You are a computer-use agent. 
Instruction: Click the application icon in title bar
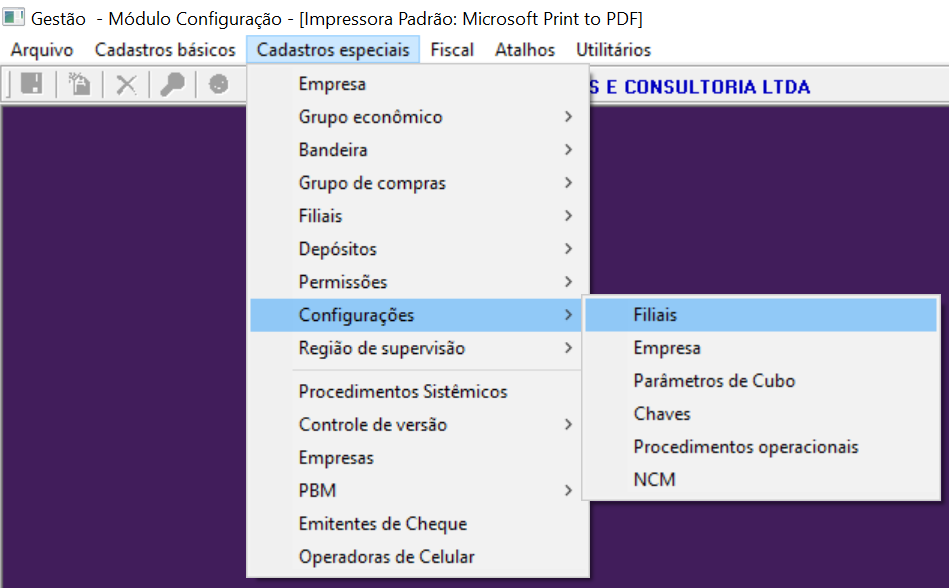(x=14, y=19)
